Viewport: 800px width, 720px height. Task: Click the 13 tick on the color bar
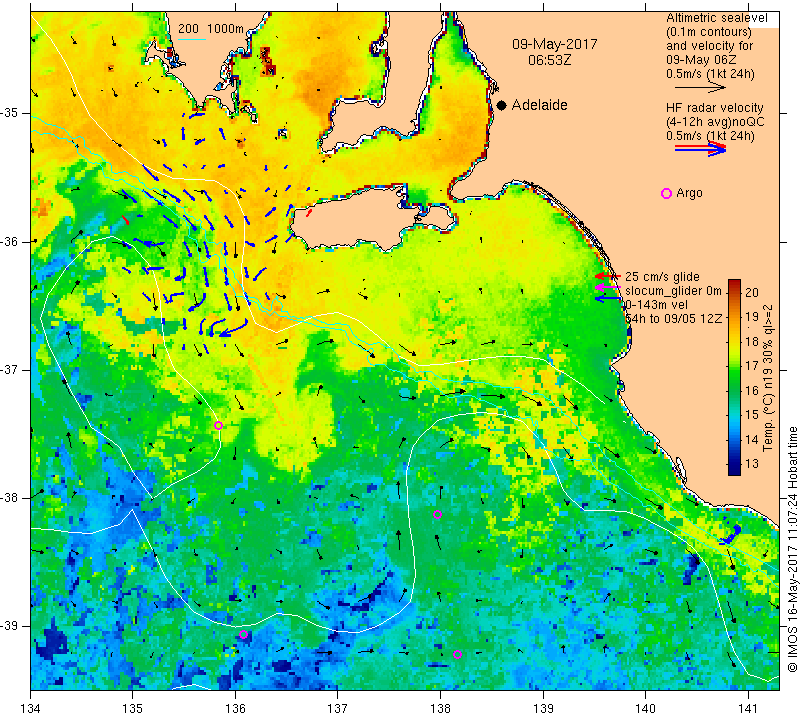point(752,463)
